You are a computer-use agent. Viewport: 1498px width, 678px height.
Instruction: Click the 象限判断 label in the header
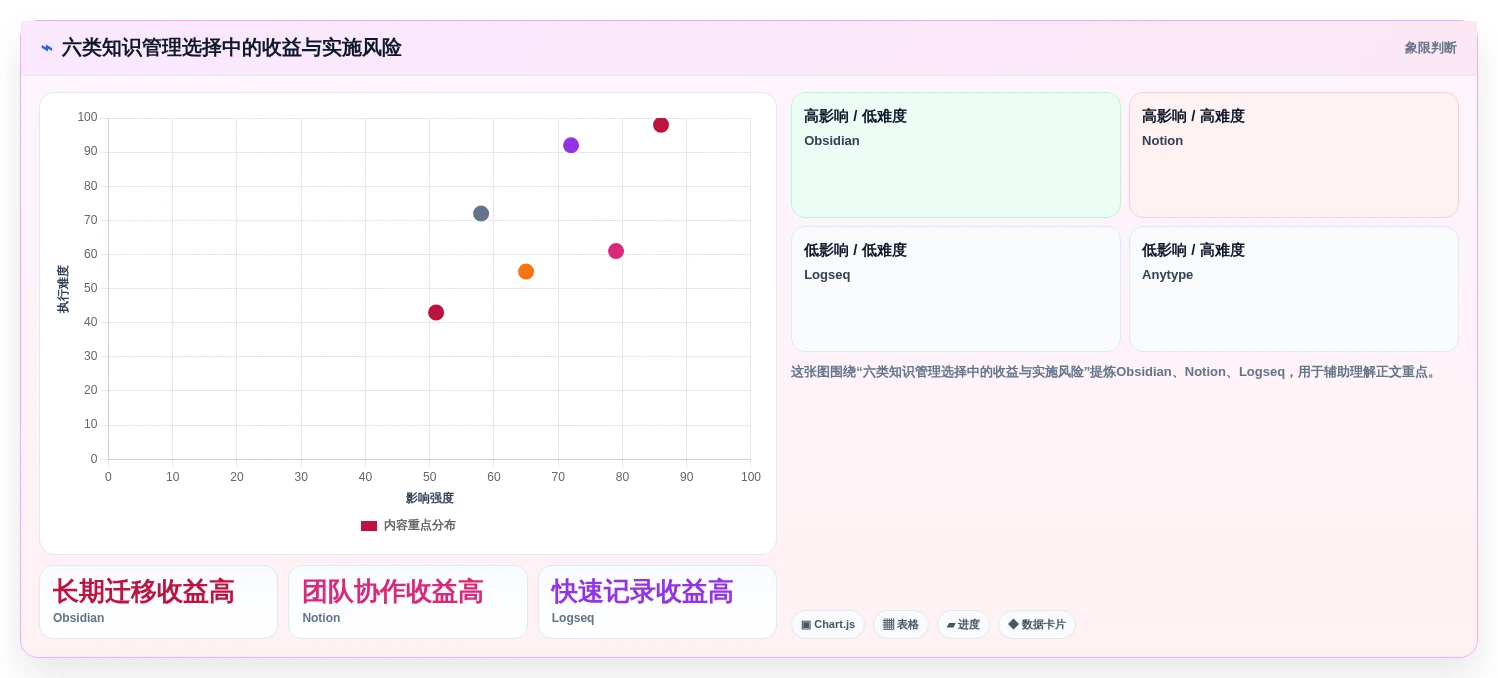coord(1430,48)
